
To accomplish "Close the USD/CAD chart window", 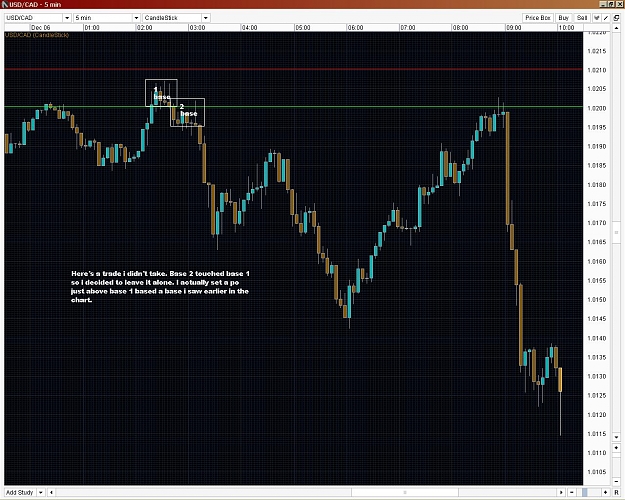I will 619,4.
